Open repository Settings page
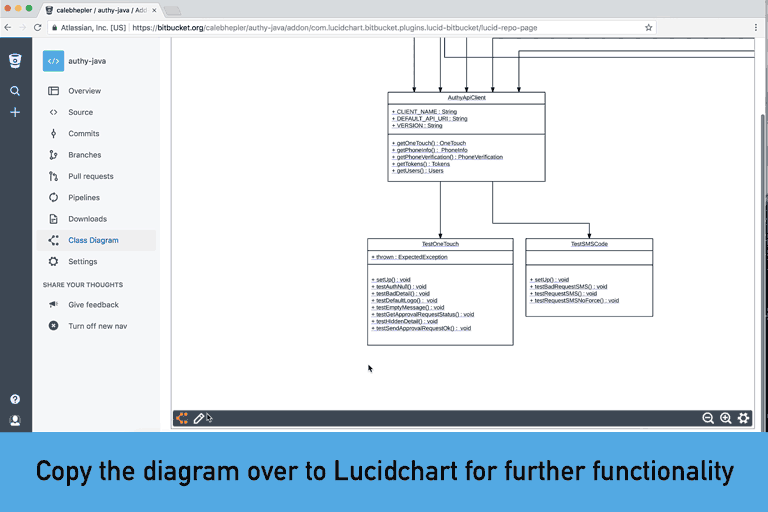 [x=83, y=262]
